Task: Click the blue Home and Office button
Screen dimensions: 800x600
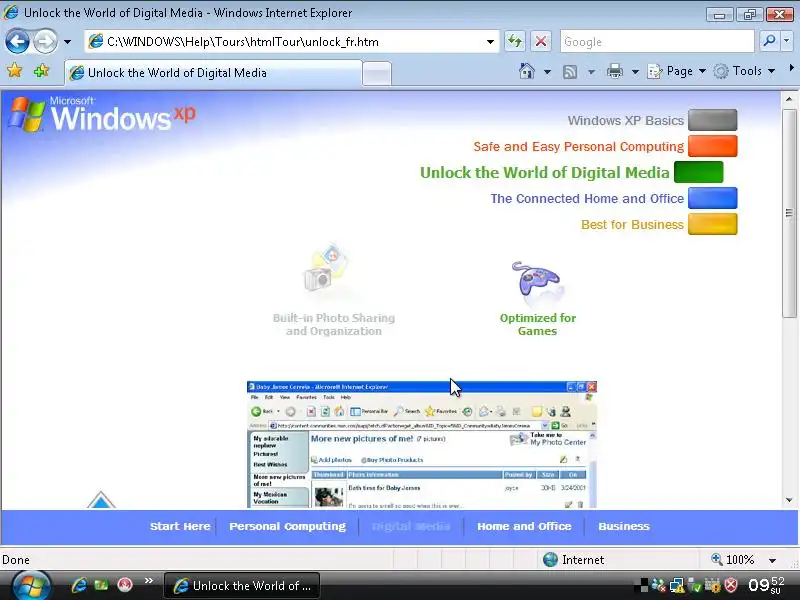Action: click(712, 198)
